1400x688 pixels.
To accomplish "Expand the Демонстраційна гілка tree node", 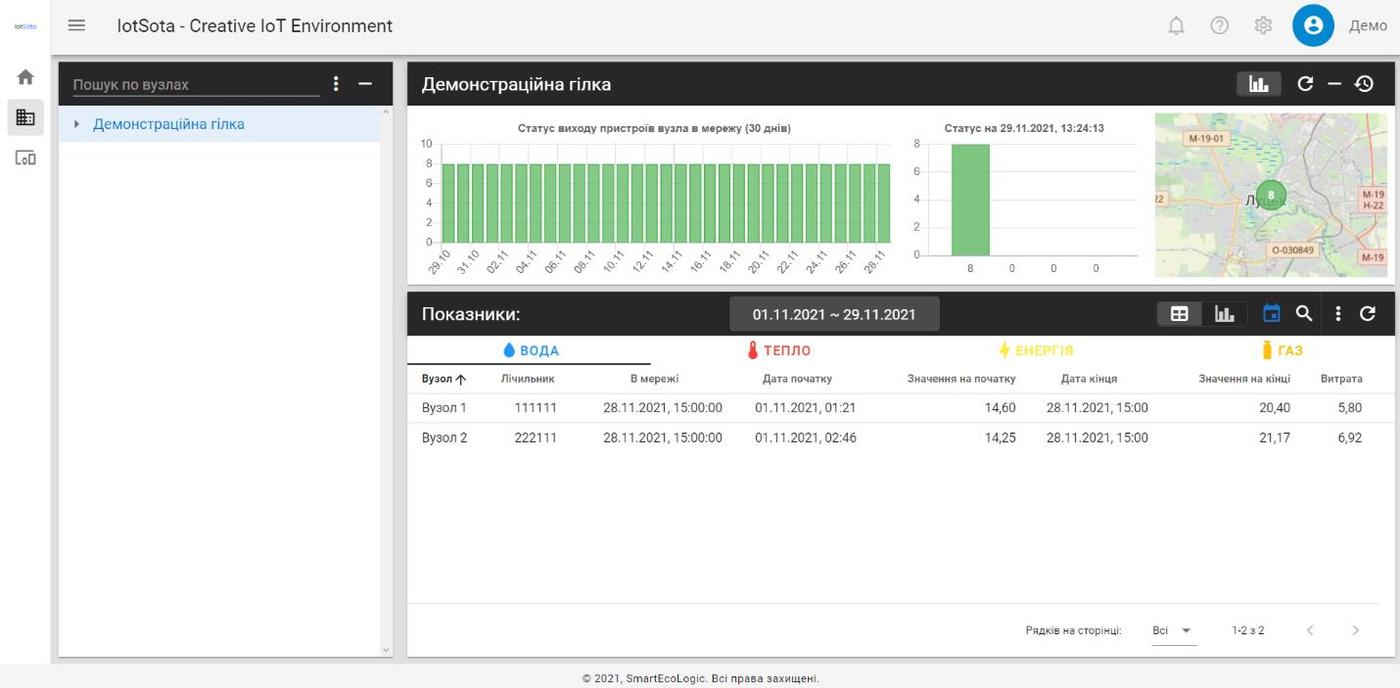I will click(77, 125).
